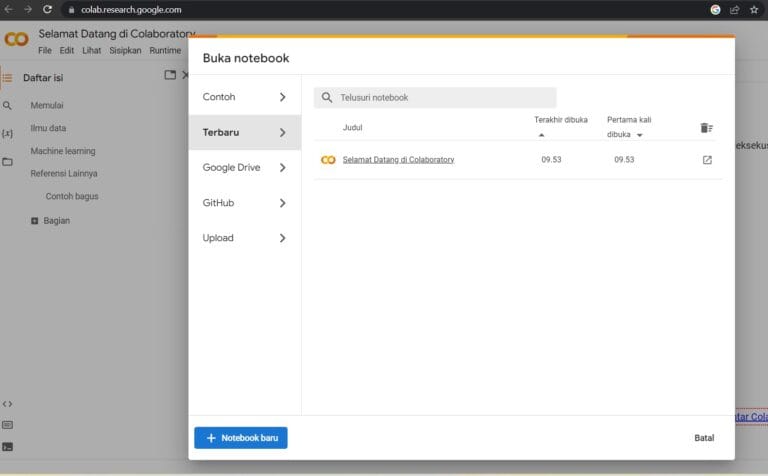The image size is (768, 476).
Task: Click the Notebook baru button
Action: pyautogui.click(x=241, y=438)
